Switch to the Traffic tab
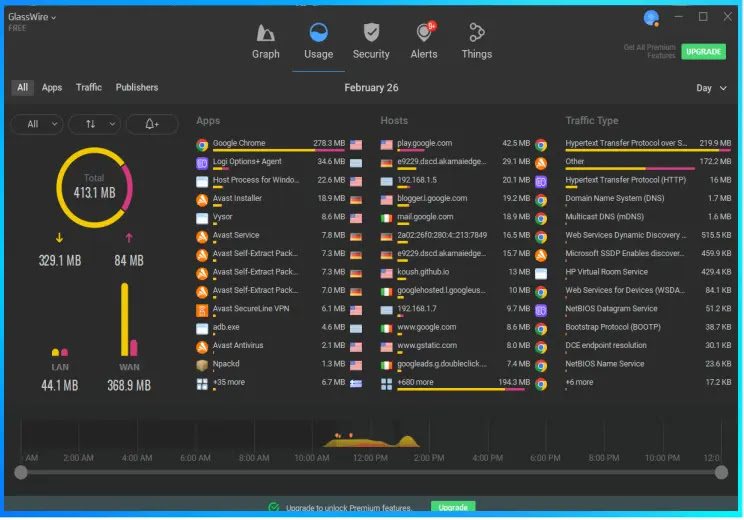 (x=89, y=87)
